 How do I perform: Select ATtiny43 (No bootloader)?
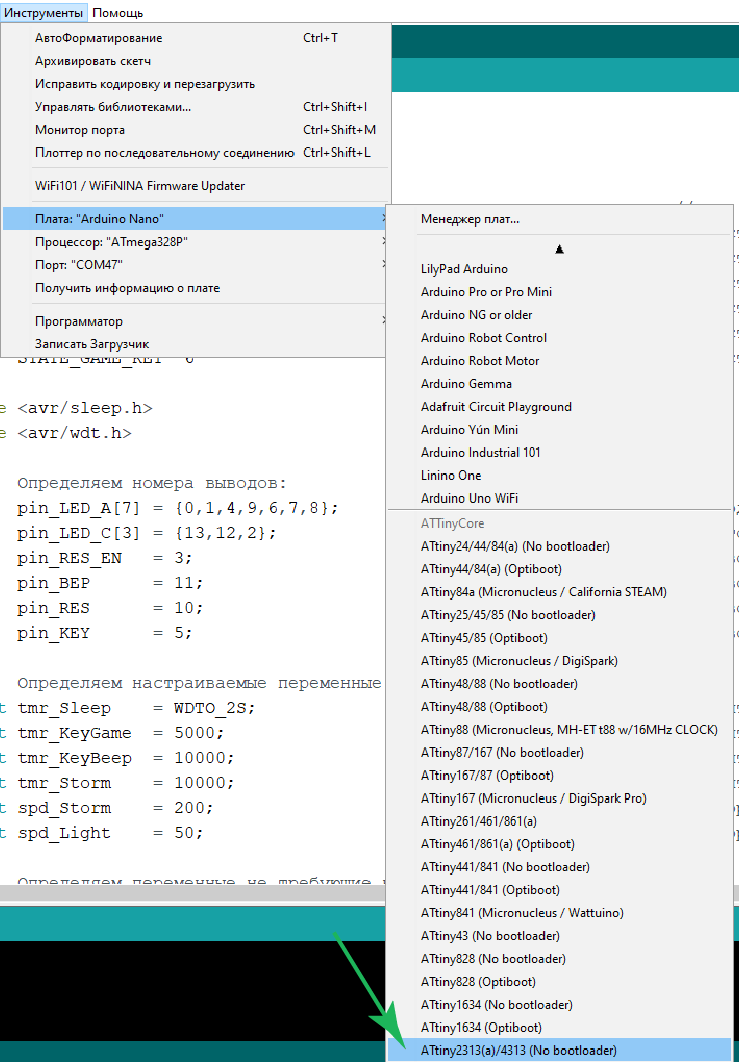coord(560,936)
